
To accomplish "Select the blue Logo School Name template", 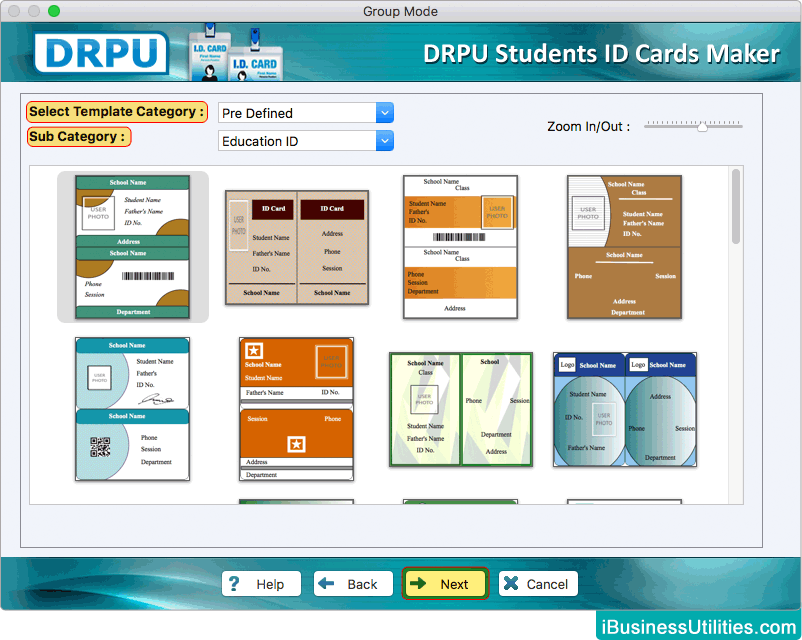I will coord(625,409).
